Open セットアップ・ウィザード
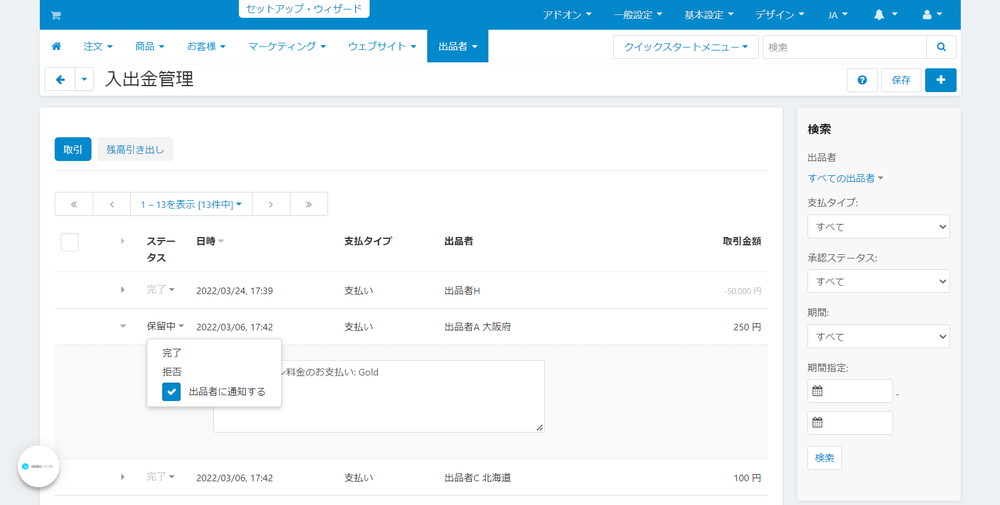 coord(304,9)
